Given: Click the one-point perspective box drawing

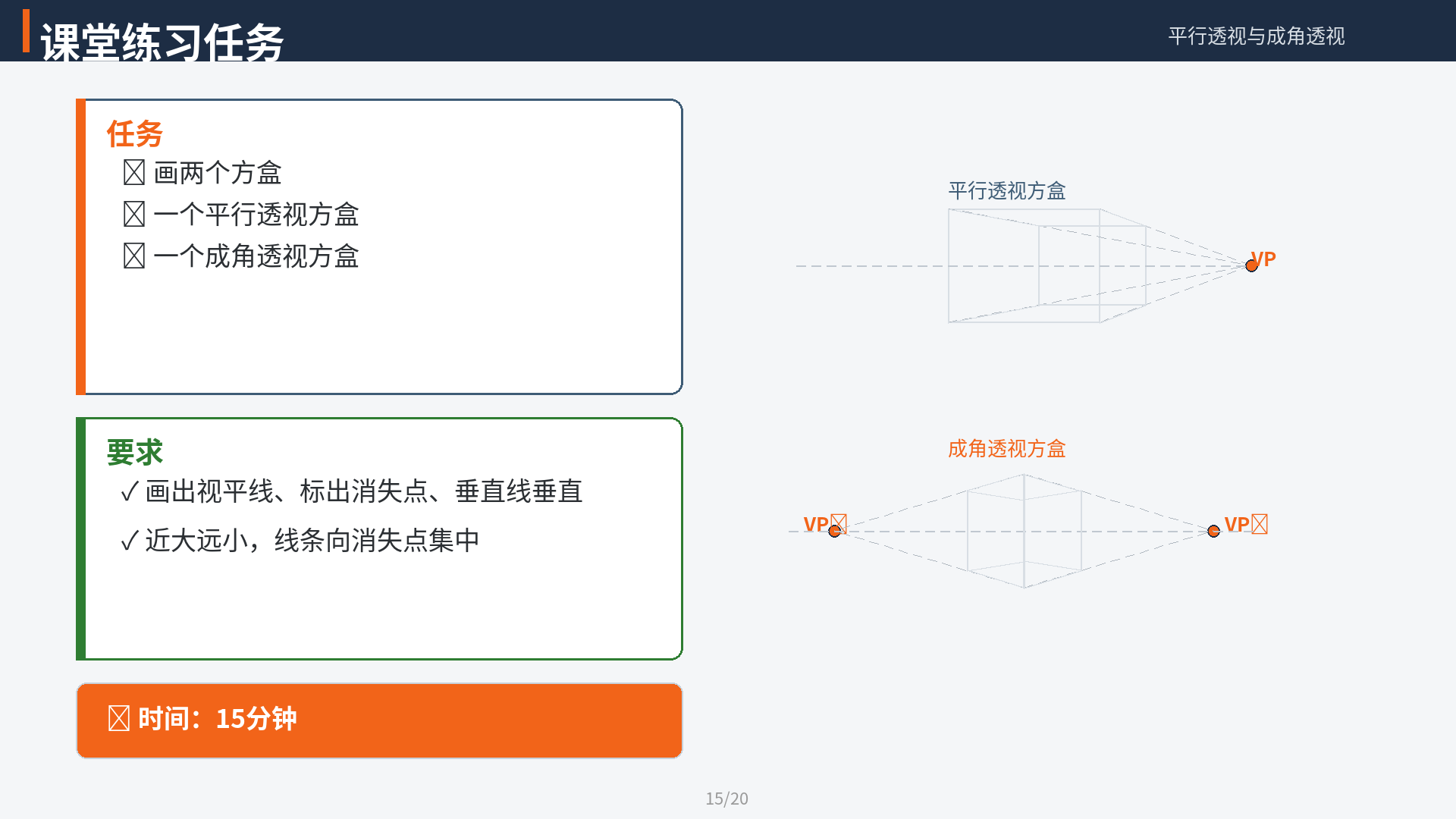Looking at the screenshot, I should pyautogui.click(x=1046, y=265).
